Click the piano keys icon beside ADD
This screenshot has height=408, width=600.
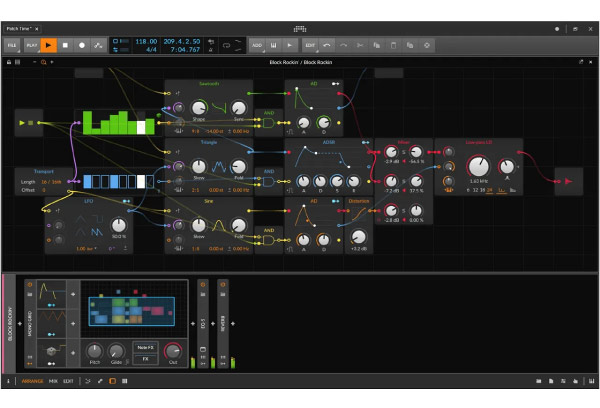(x=274, y=45)
